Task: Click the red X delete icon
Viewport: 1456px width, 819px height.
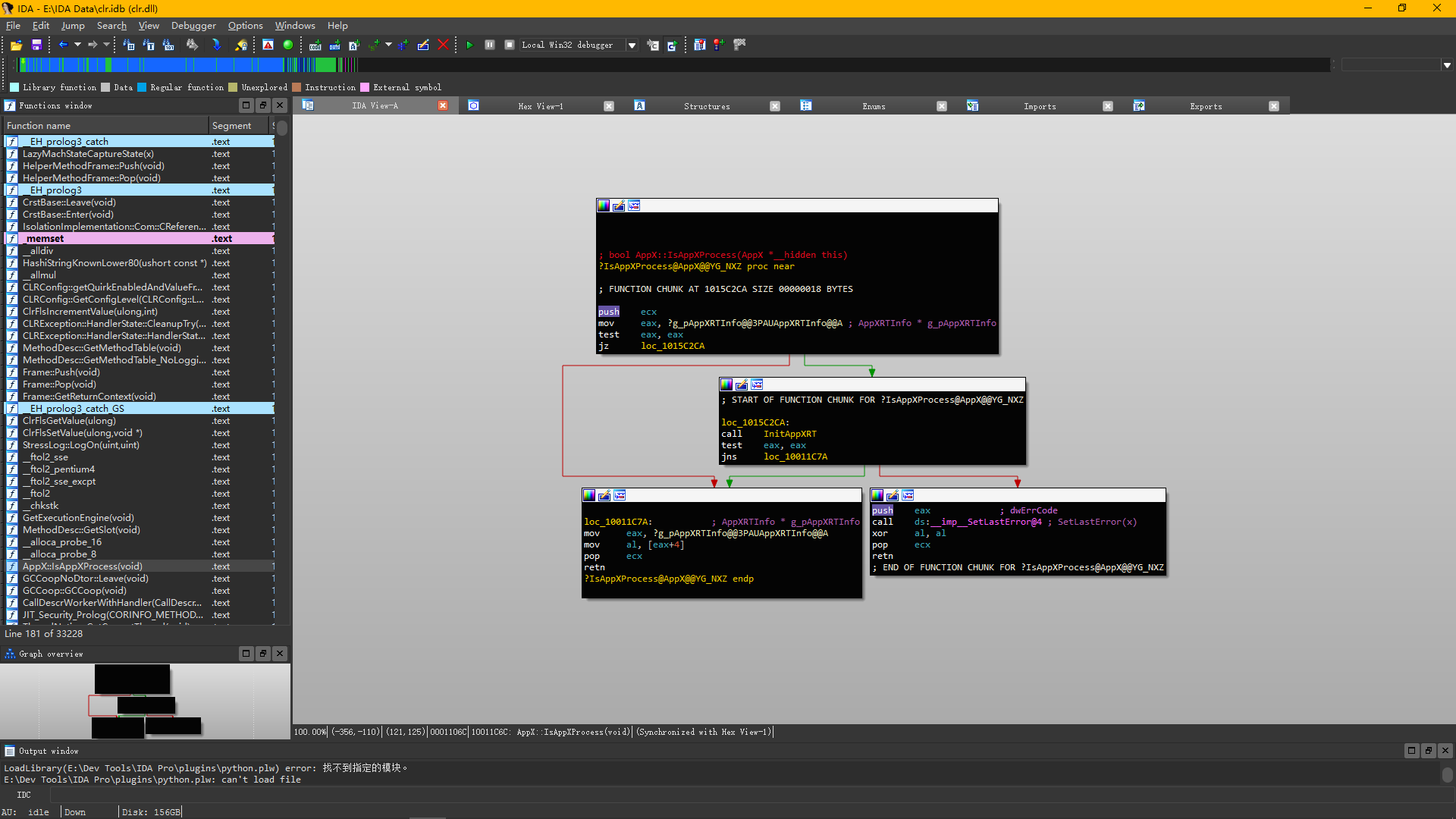Action: [444, 45]
